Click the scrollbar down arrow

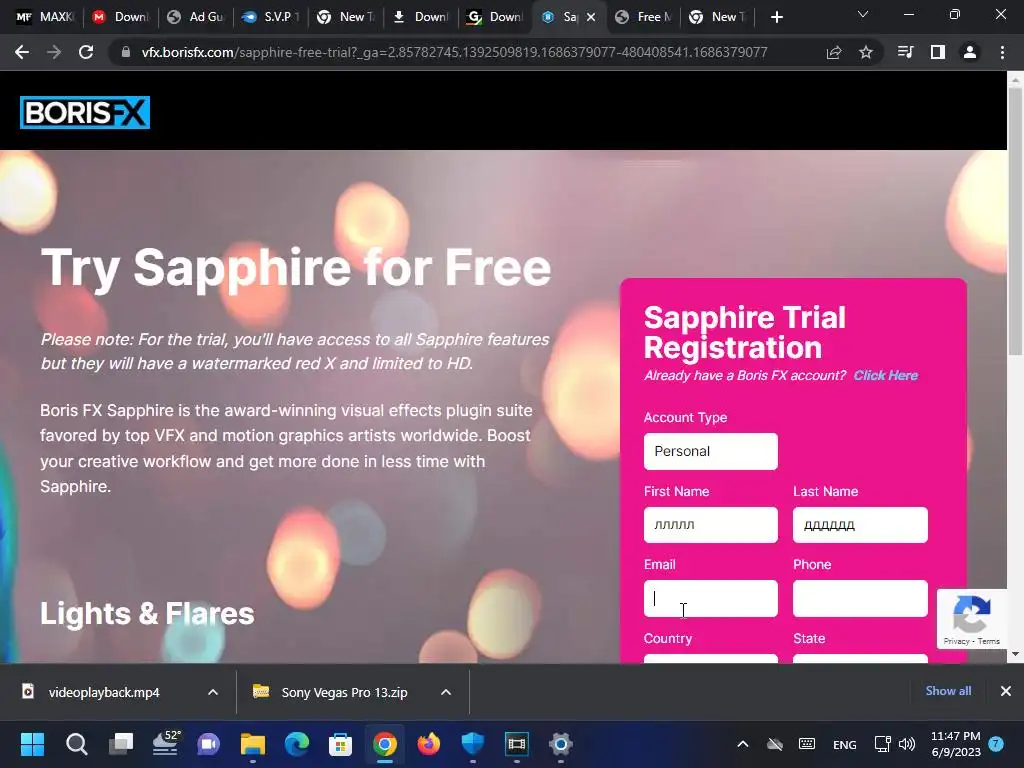pos(1015,654)
